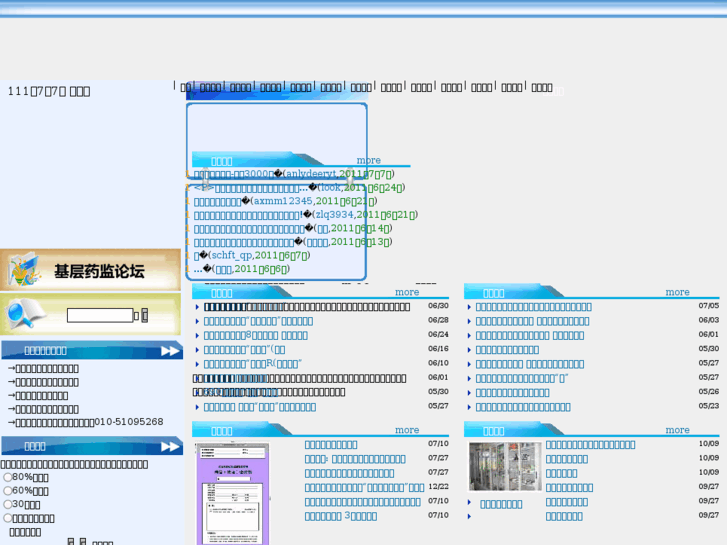Open the pharmacy shelves photo thumbnail
Screen dimensions: 727x545
(505, 466)
